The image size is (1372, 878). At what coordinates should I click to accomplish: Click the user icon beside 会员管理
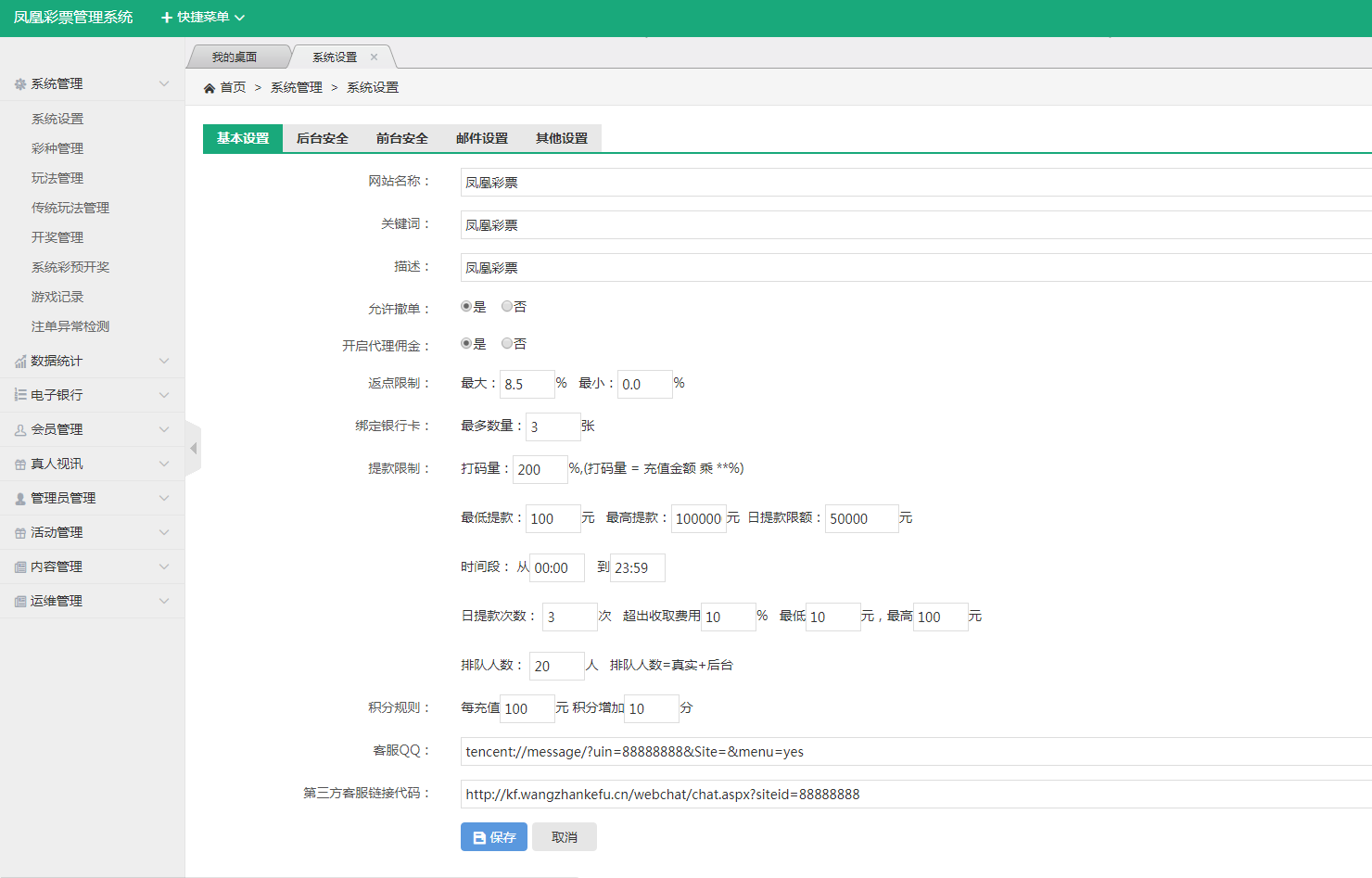[20, 430]
